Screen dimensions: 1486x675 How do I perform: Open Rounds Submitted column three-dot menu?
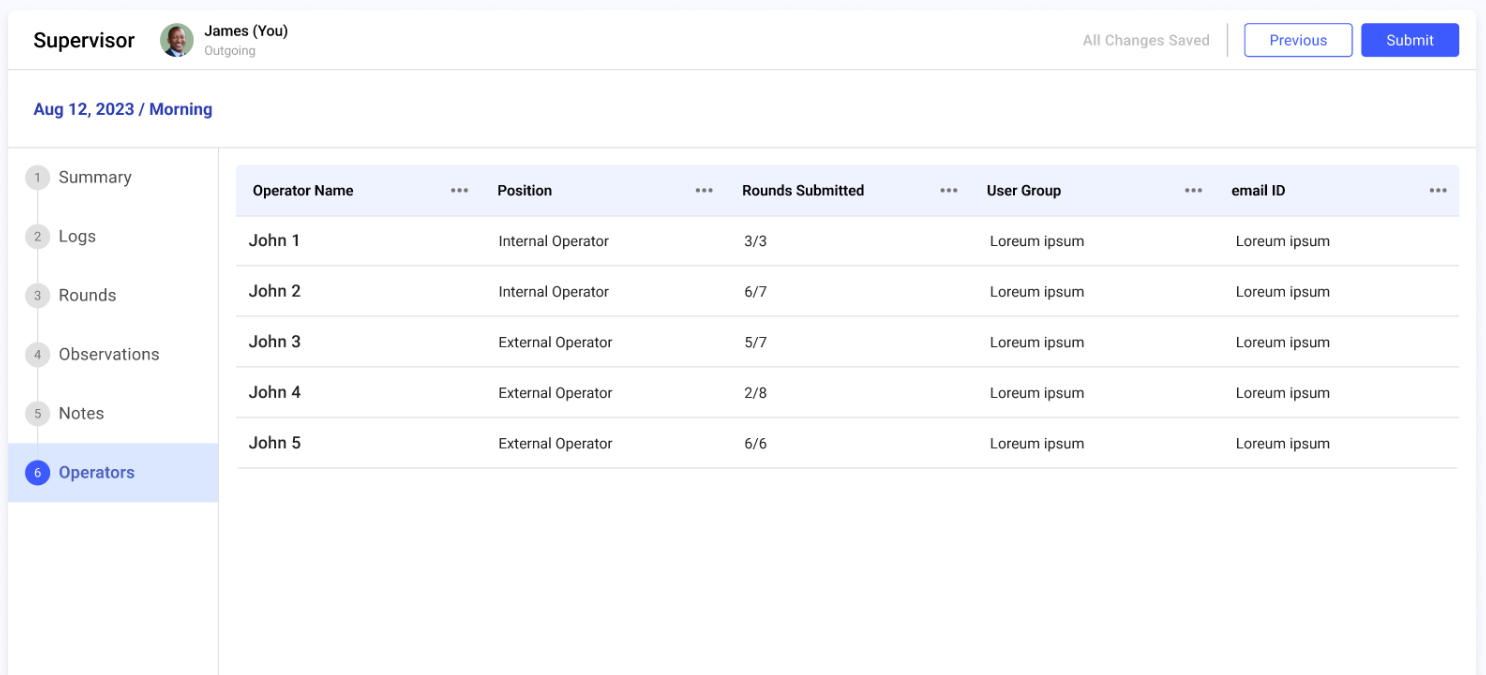click(948, 191)
